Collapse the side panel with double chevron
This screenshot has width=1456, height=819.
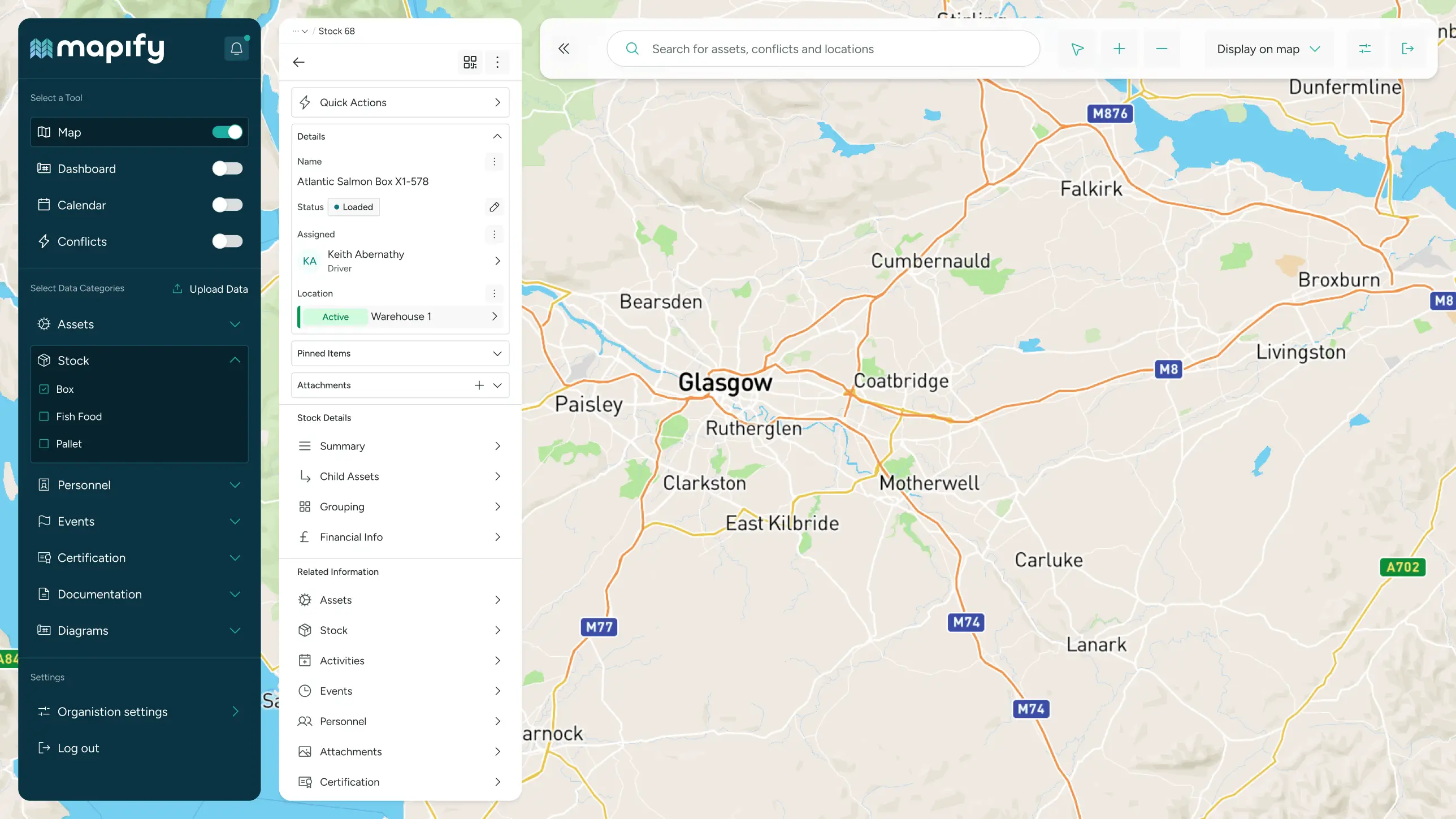tap(564, 49)
